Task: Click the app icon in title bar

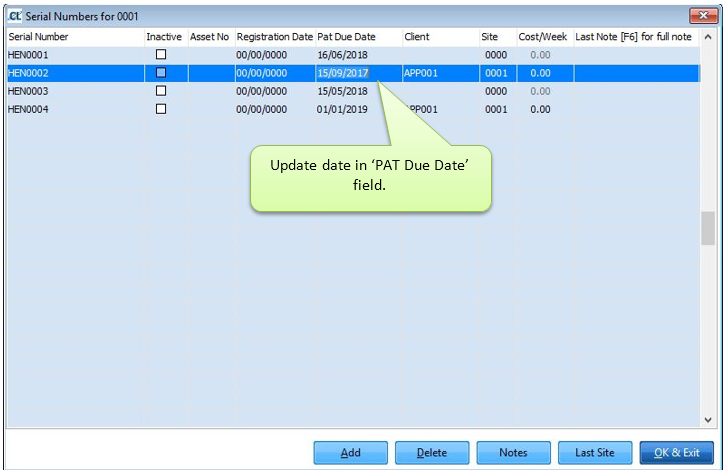Action: [15, 15]
